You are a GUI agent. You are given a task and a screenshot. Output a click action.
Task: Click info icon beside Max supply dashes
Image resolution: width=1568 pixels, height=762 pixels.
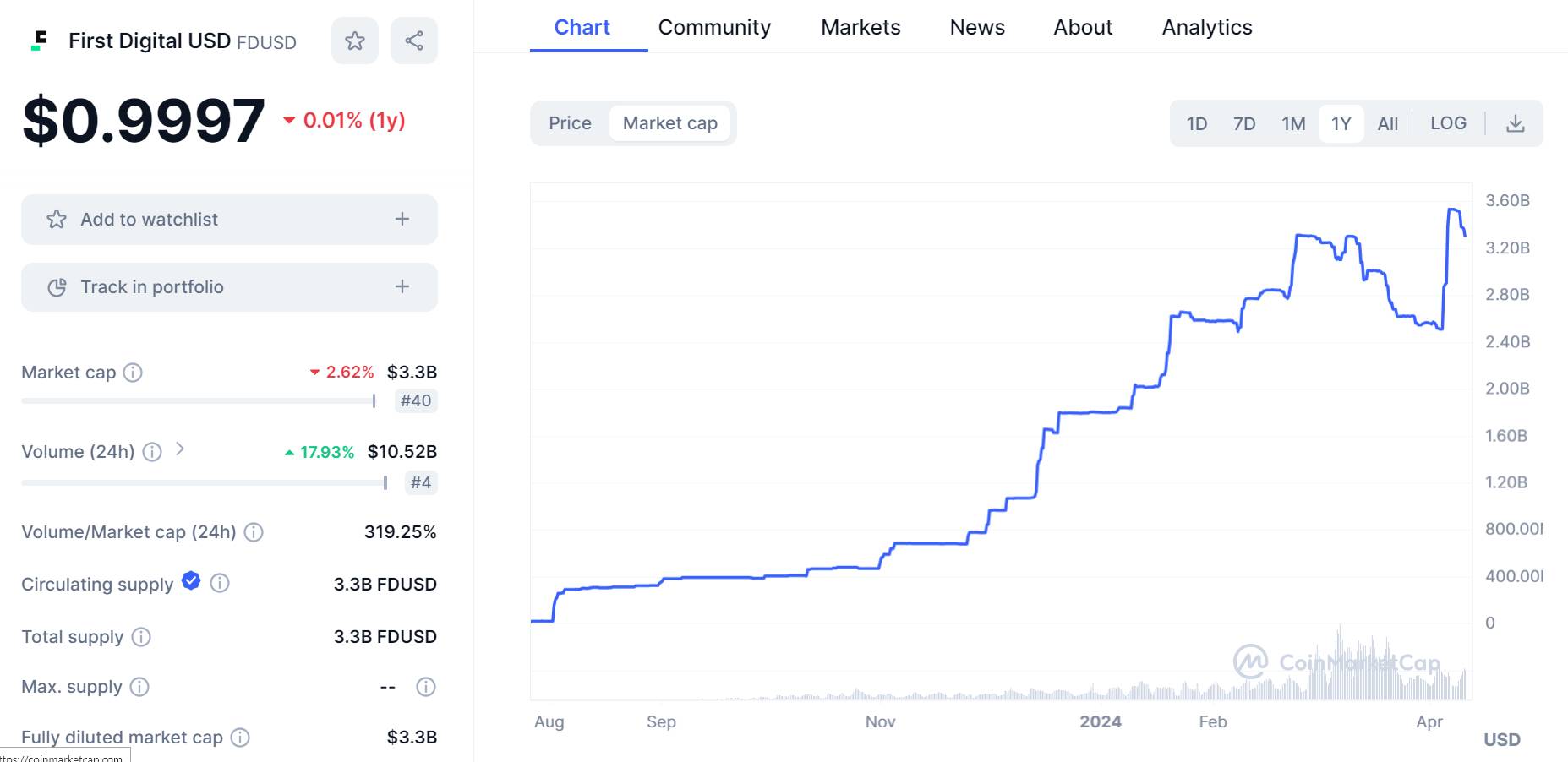click(x=426, y=687)
